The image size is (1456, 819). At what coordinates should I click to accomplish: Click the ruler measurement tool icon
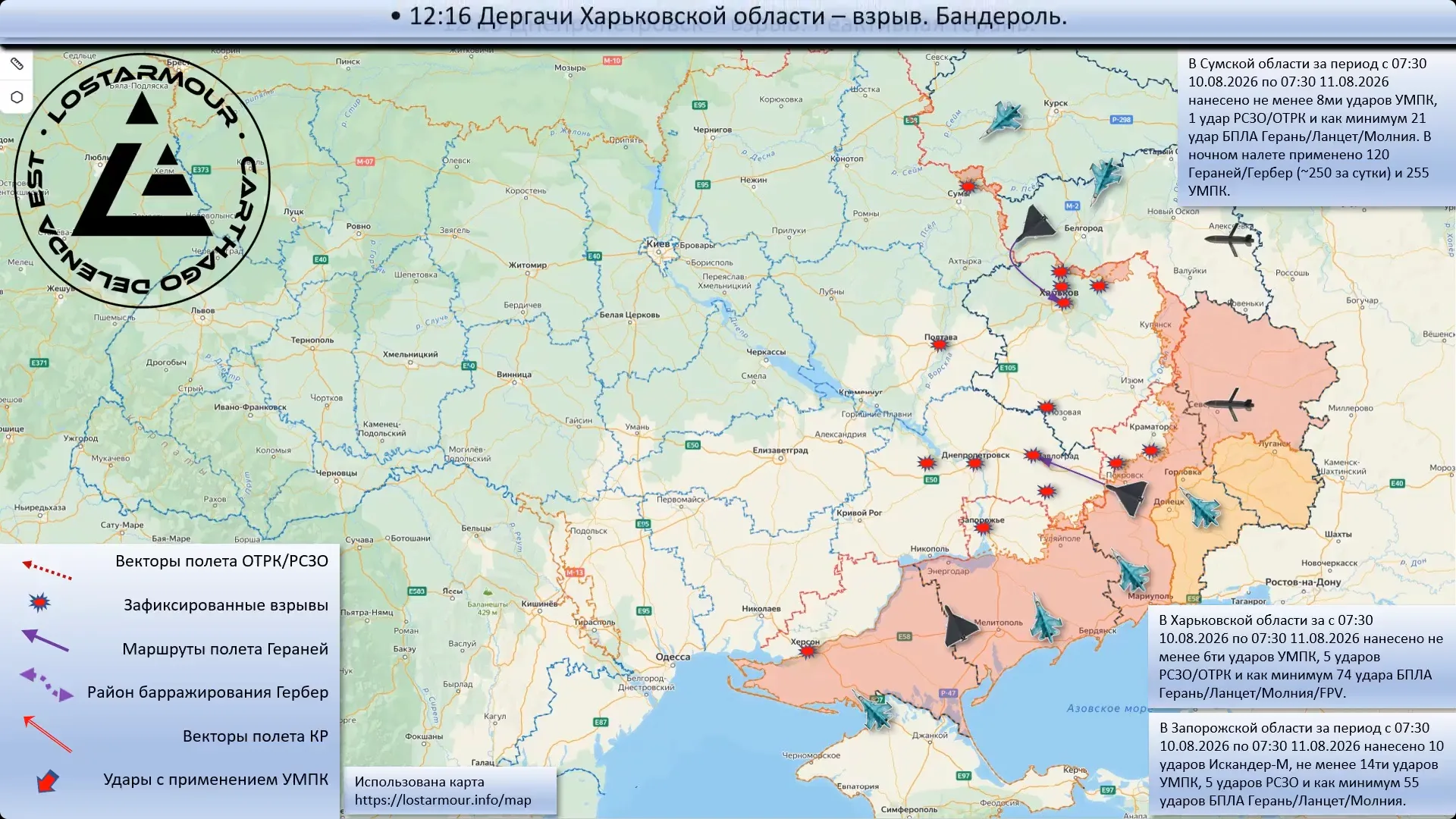(17, 64)
